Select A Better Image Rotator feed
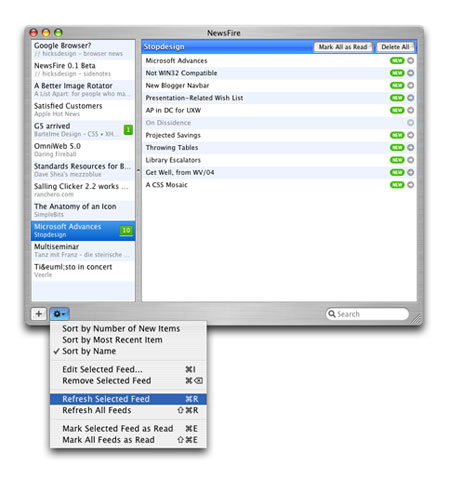This screenshot has width=450, height=479. (83, 90)
